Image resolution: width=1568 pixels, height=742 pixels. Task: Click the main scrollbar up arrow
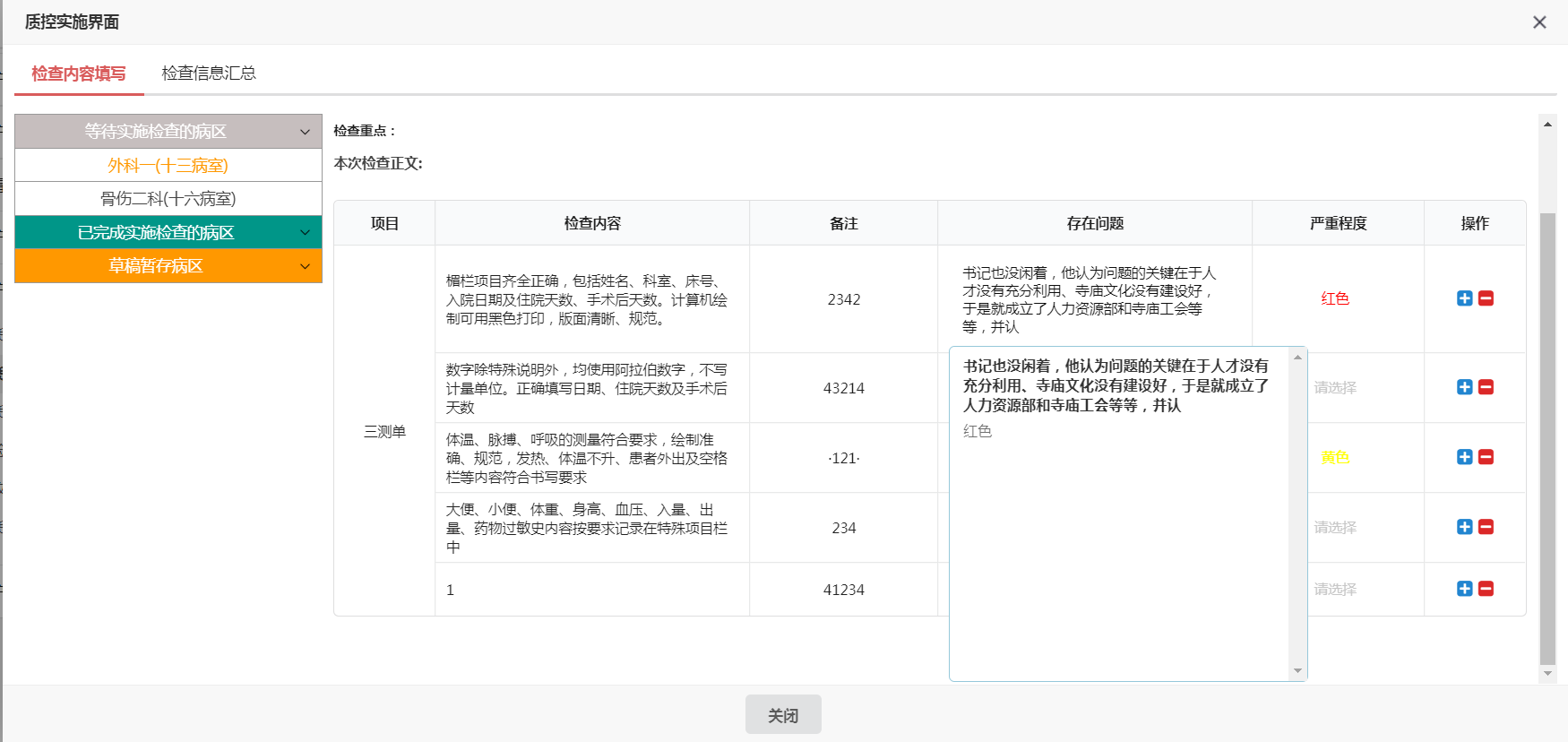click(1547, 125)
